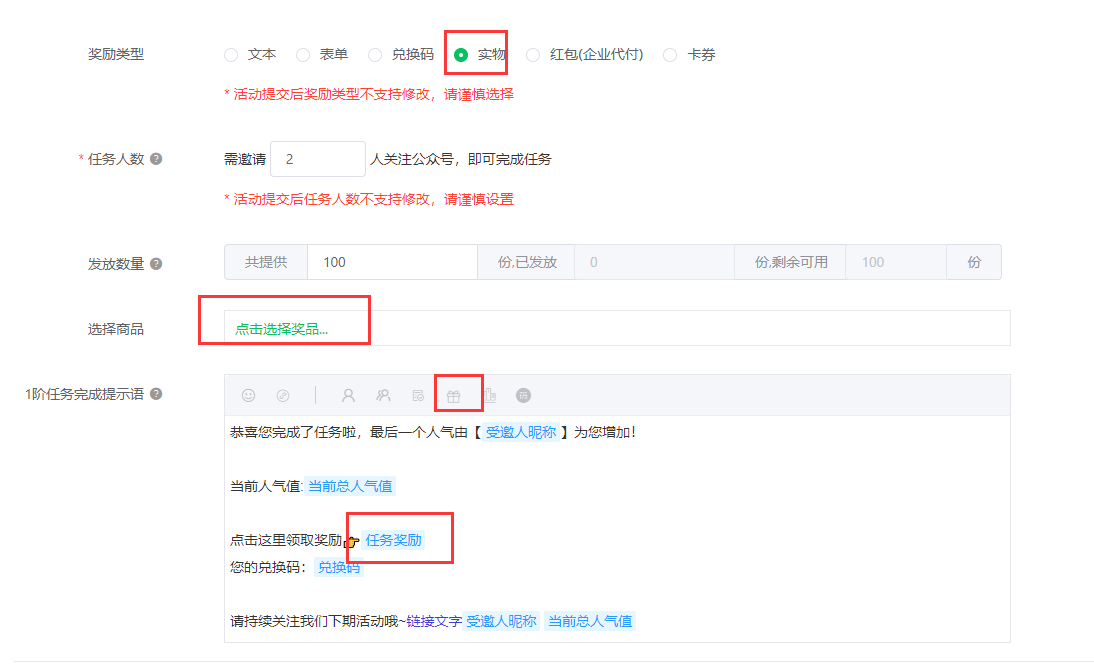Click the two-people icon in the editor toolbar

(383, 395)
